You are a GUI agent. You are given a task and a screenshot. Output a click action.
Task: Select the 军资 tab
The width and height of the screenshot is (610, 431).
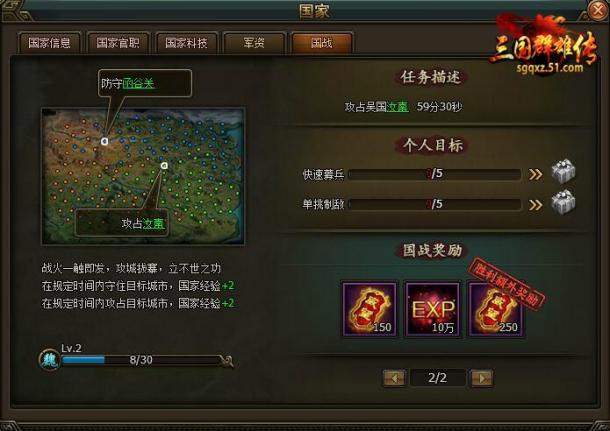[254, 43]
